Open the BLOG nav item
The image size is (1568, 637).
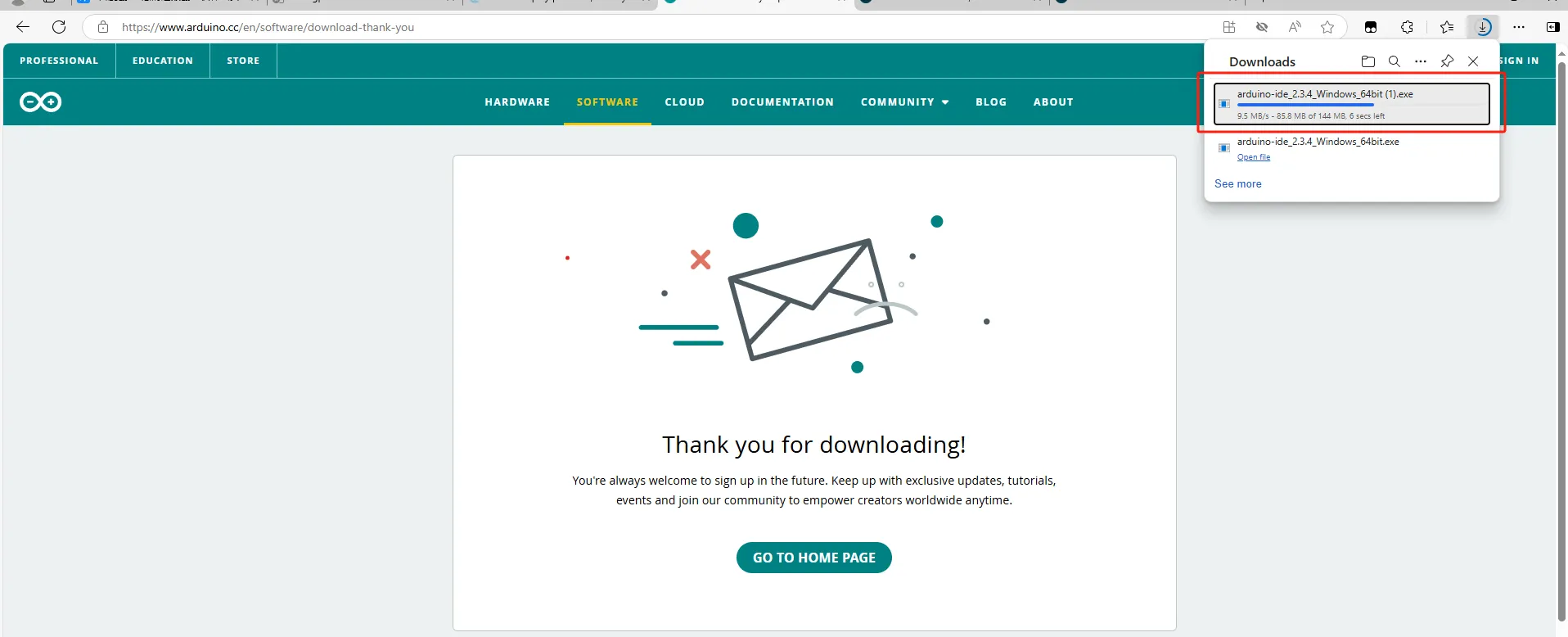click(991, 102)
